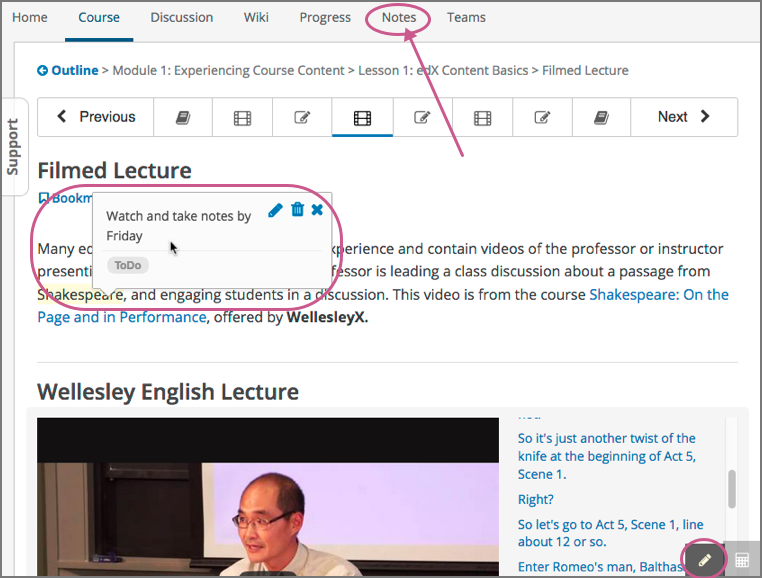Go to the Next unit

point(684,117)
